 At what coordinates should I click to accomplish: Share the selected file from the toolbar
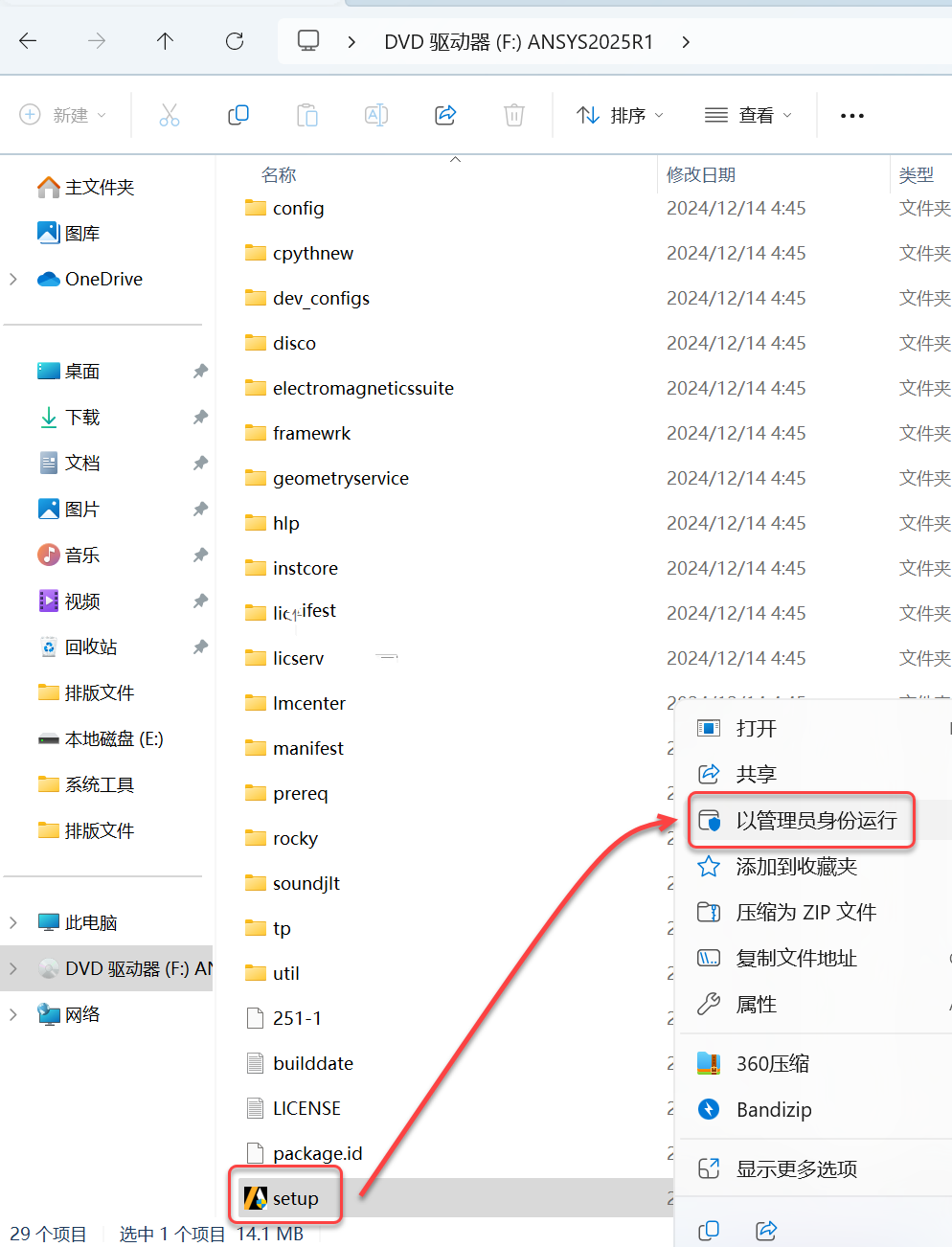click(x=445, y=115)
